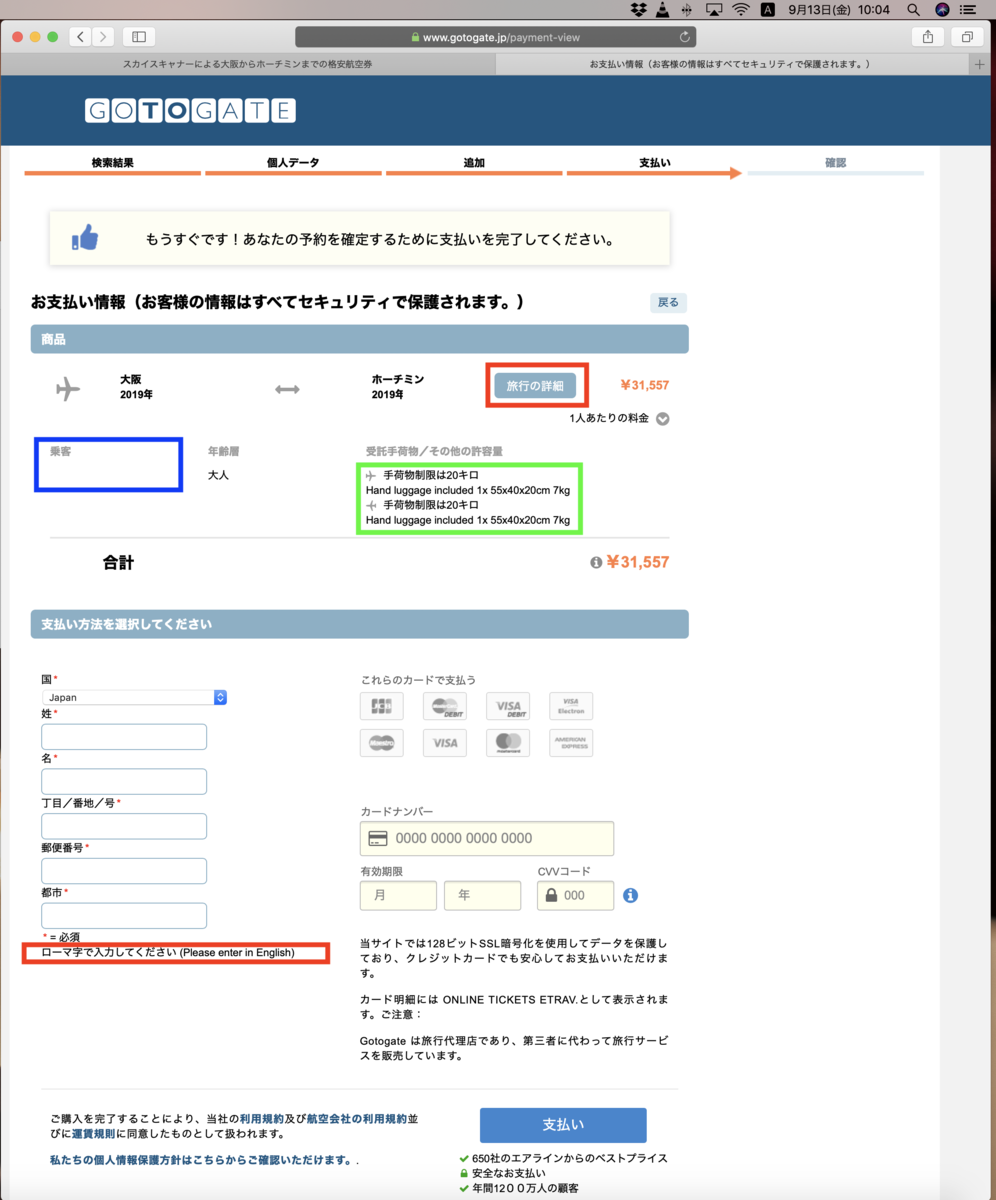
Task: Click the 名 input field
Action: click(124, 782)
